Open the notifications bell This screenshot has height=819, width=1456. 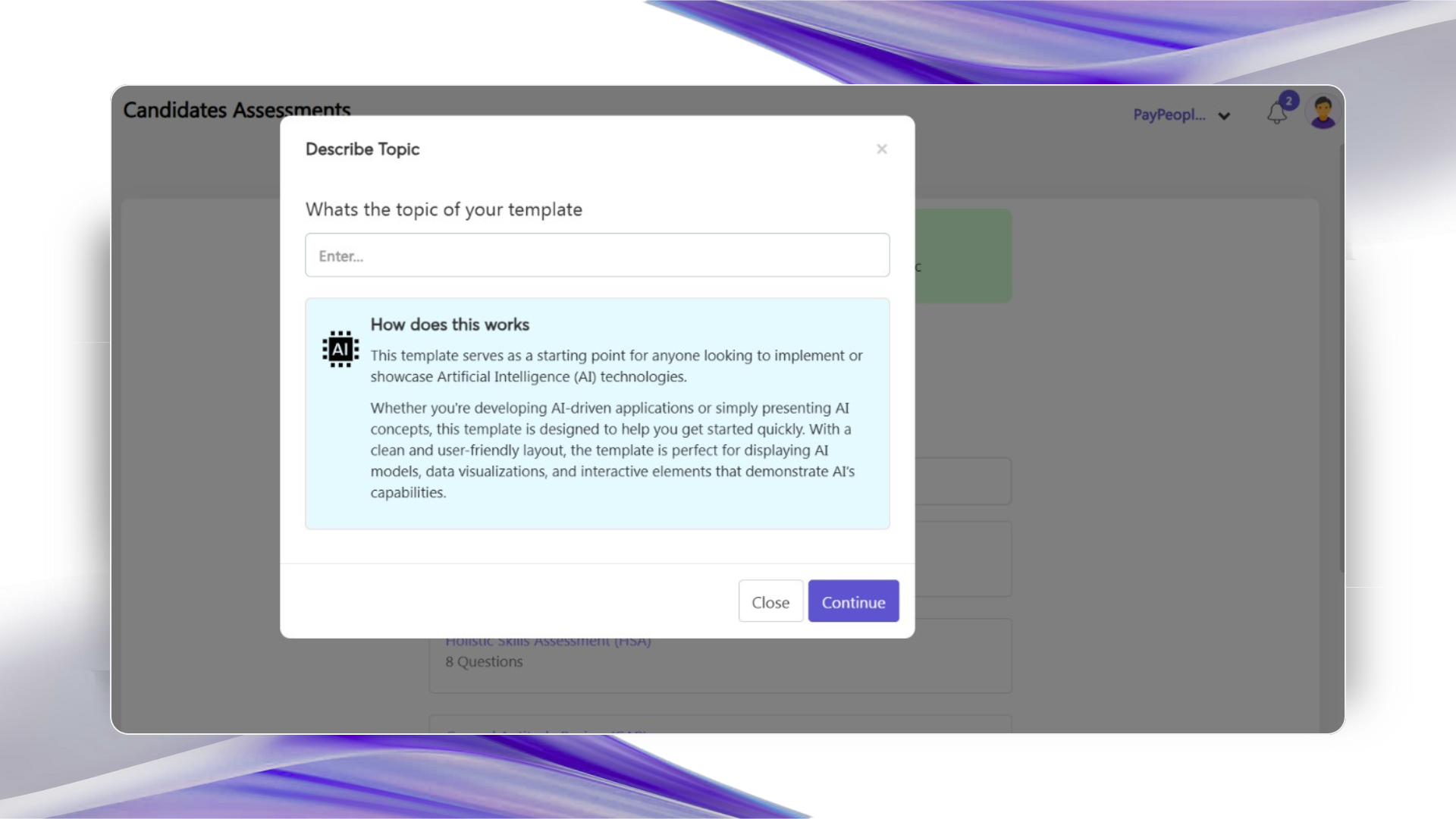[x=1276, y=115]
